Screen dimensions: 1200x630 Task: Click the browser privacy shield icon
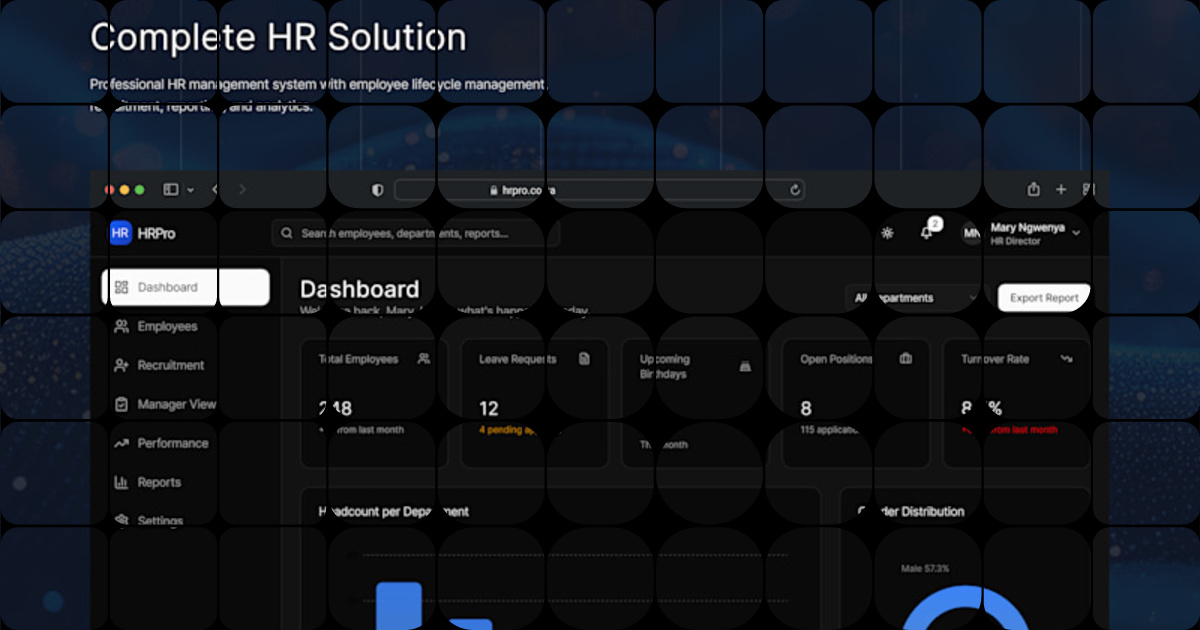pyautogui.click(x=377, y=189)
